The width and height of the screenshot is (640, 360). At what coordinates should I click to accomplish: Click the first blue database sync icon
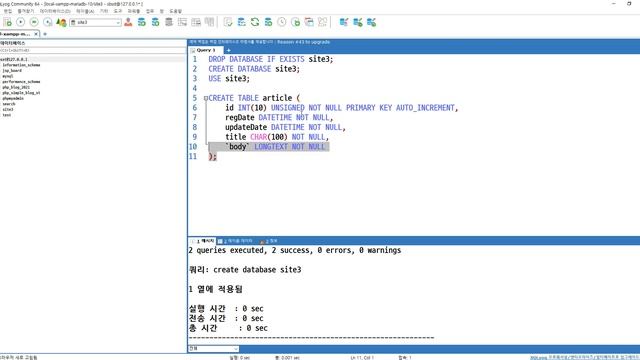142,22
